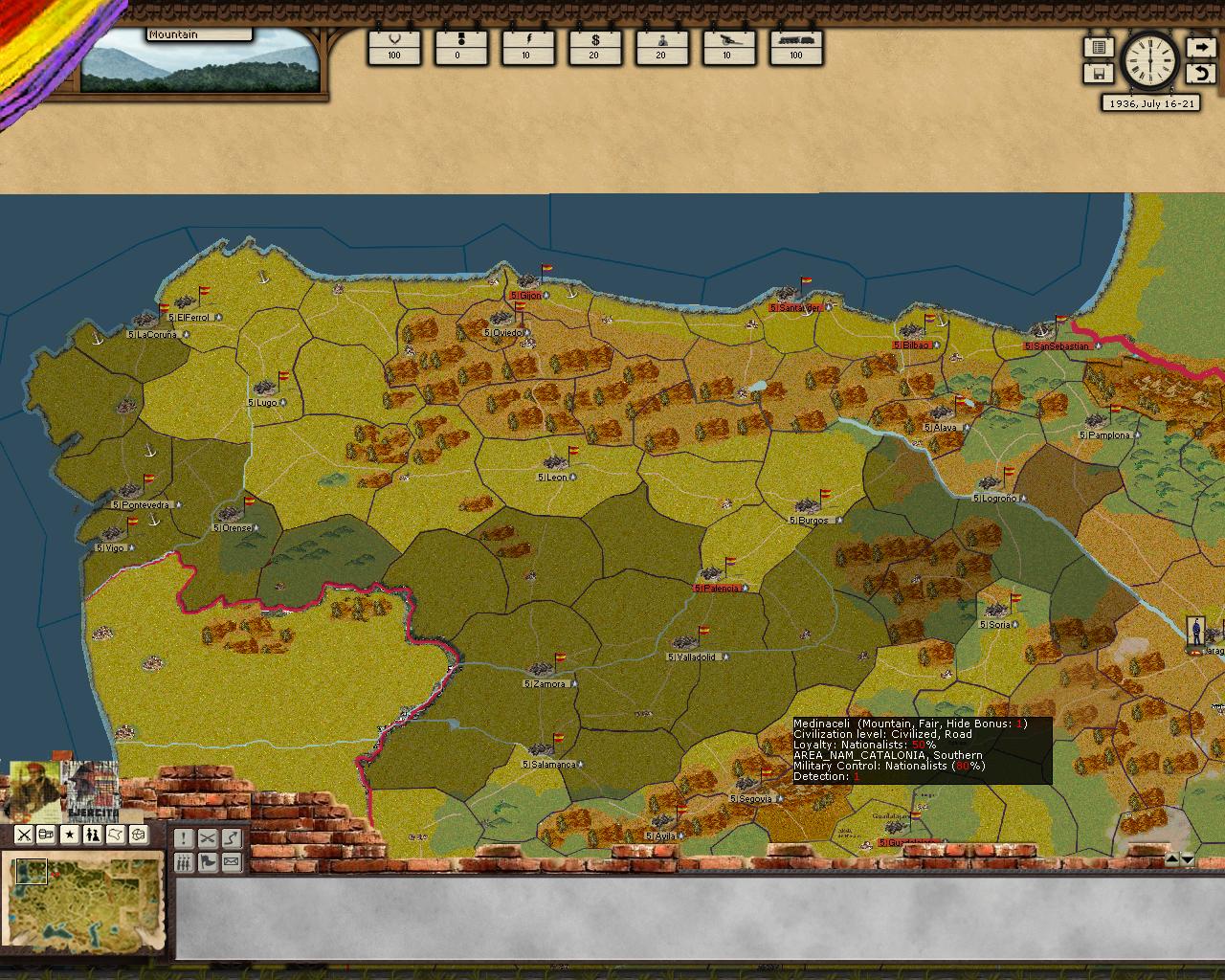Toggle the region outline map filter
Viewport: 1225px width, 980px height.
point(116,835)
